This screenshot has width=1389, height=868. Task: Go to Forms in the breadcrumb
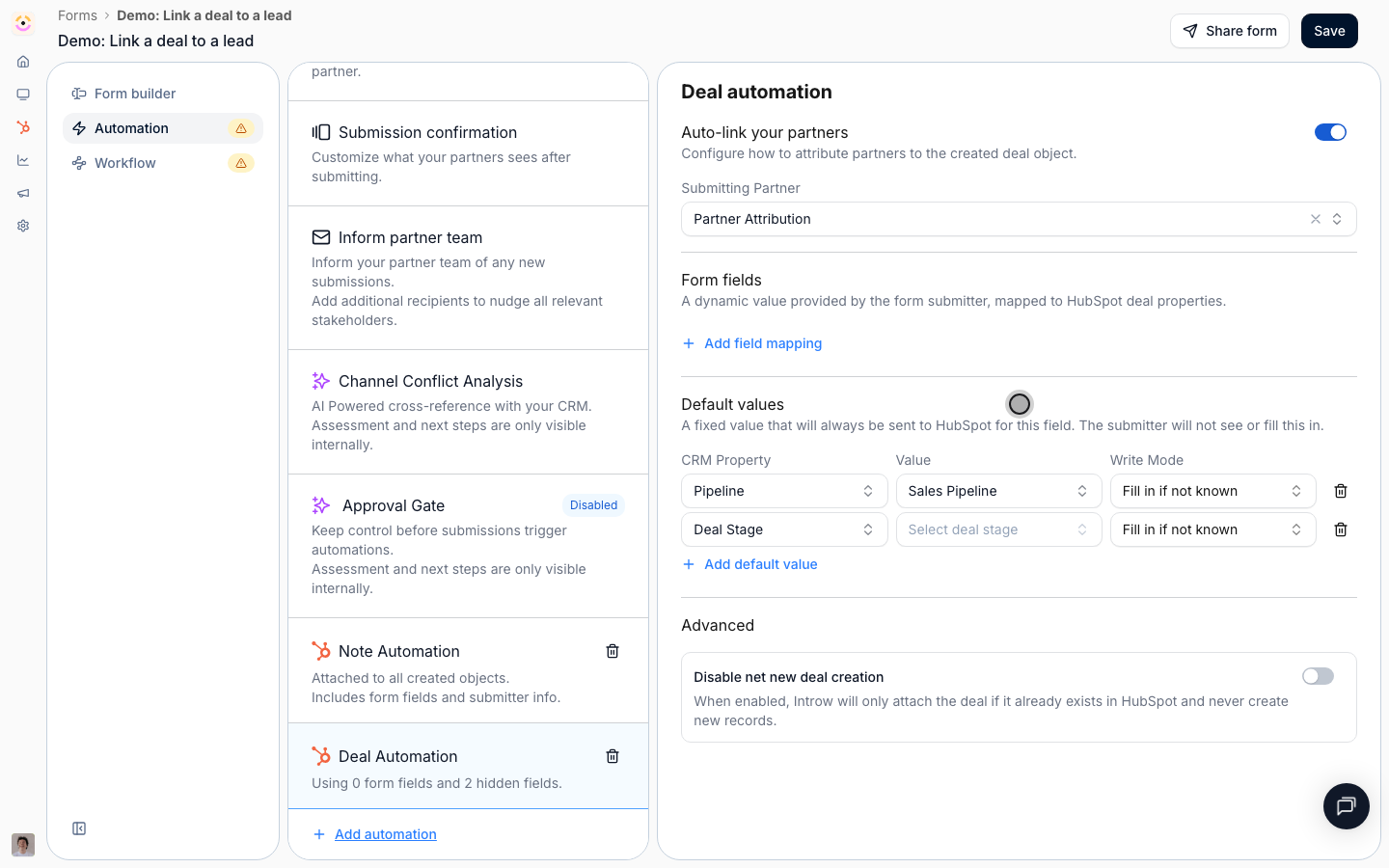77,15
